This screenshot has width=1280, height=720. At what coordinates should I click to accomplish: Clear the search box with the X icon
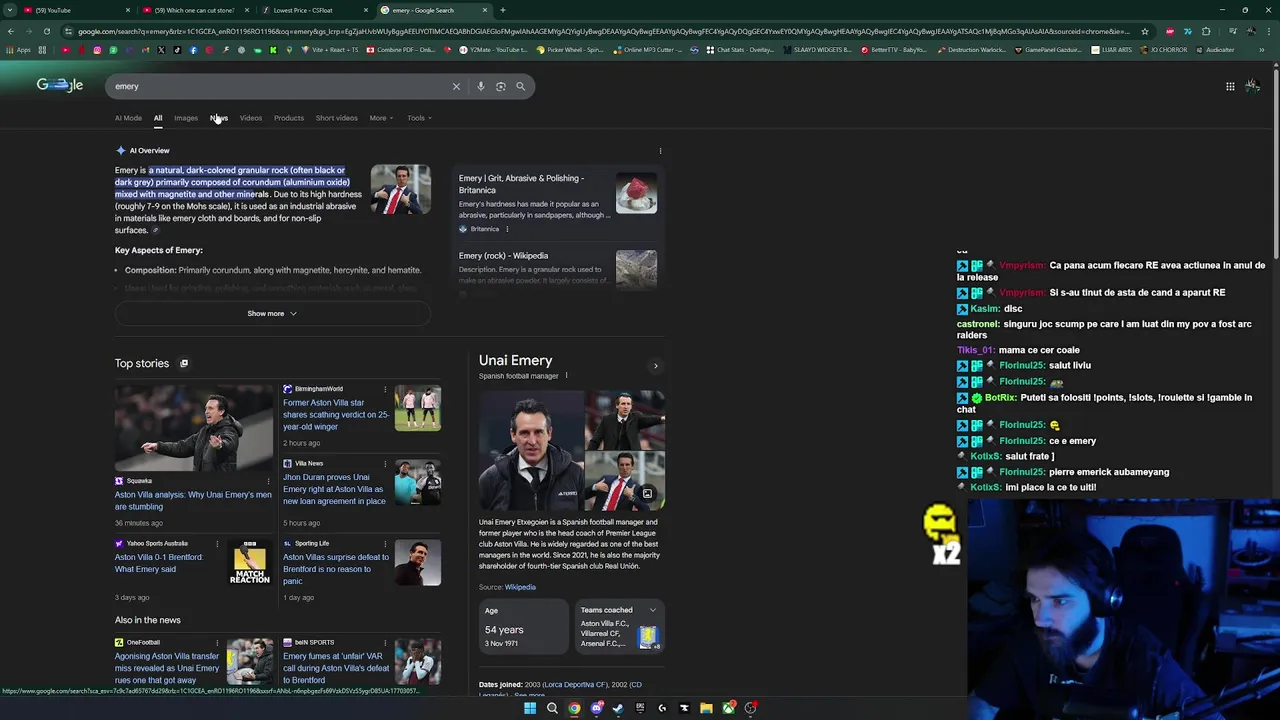point(456,86)
